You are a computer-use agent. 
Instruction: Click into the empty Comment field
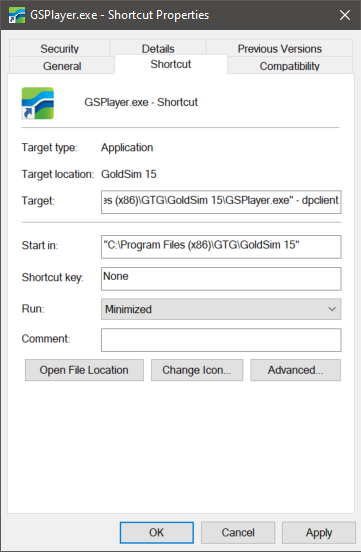(221, 340)
